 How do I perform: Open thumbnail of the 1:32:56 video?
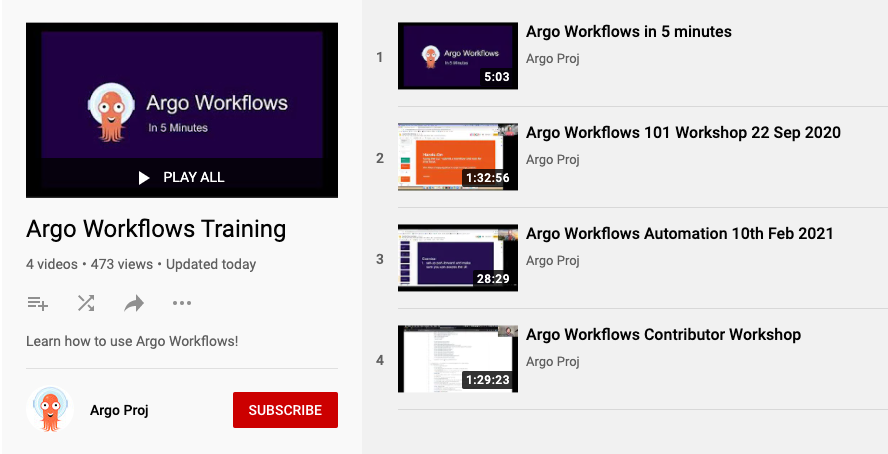click(458, 157)
